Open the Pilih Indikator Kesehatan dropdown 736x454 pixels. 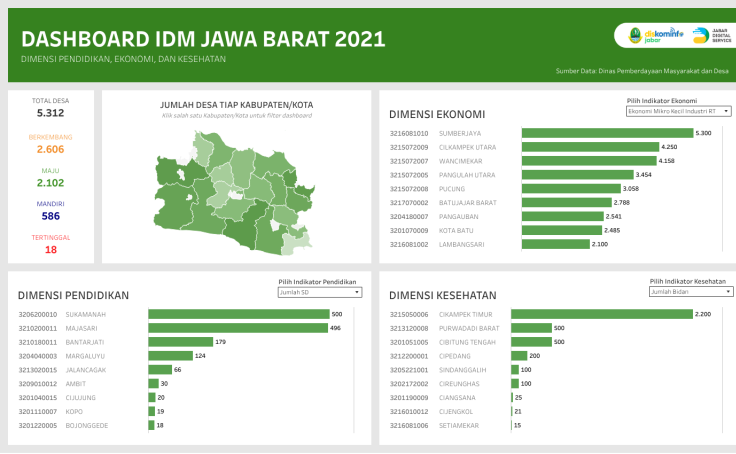pyautogui.click(x=688, y=292)
